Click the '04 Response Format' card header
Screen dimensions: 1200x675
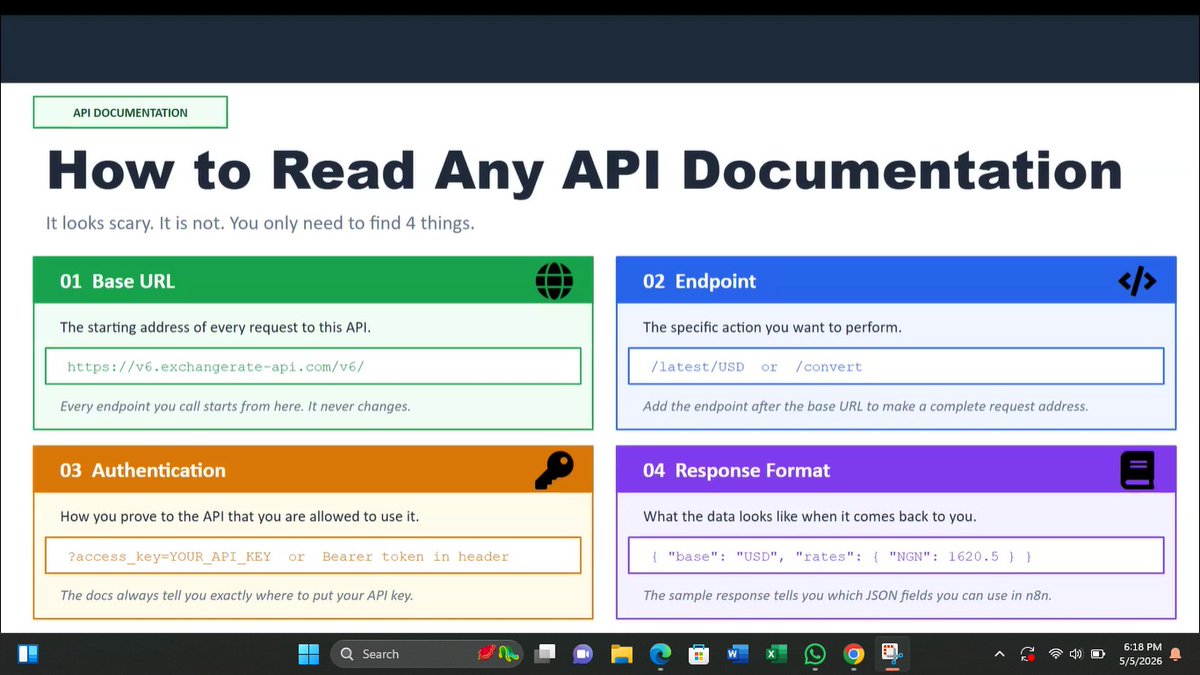tap(896, 470)
